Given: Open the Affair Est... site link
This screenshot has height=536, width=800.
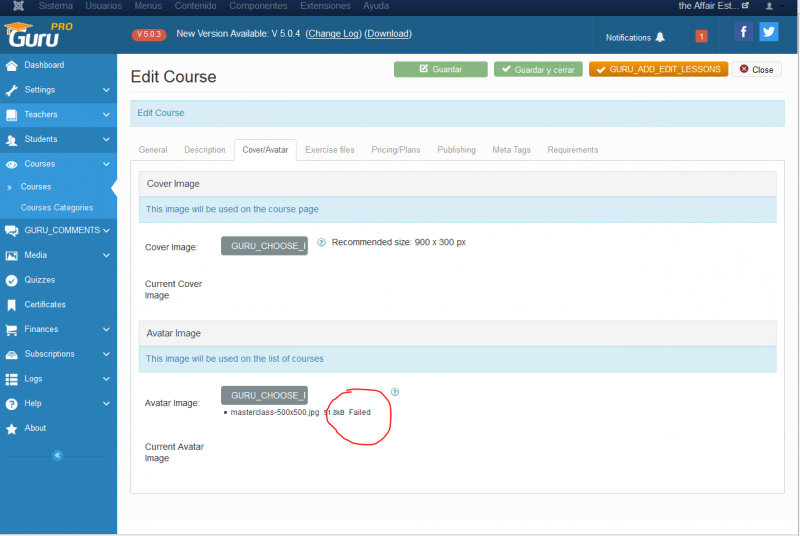Looking at the screenshot, I should click(x=713, y=6).
